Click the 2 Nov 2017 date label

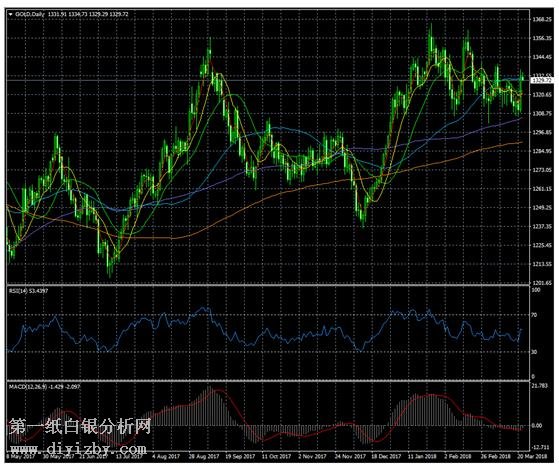click(313, 457)
